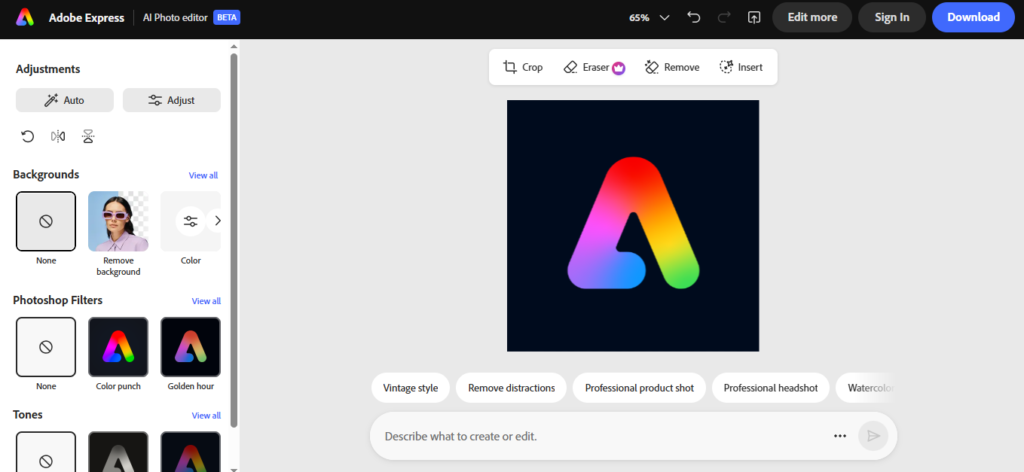Click the flip vertical icon
The width and height of the screenshot is (1024, 472).
[88, 136]
